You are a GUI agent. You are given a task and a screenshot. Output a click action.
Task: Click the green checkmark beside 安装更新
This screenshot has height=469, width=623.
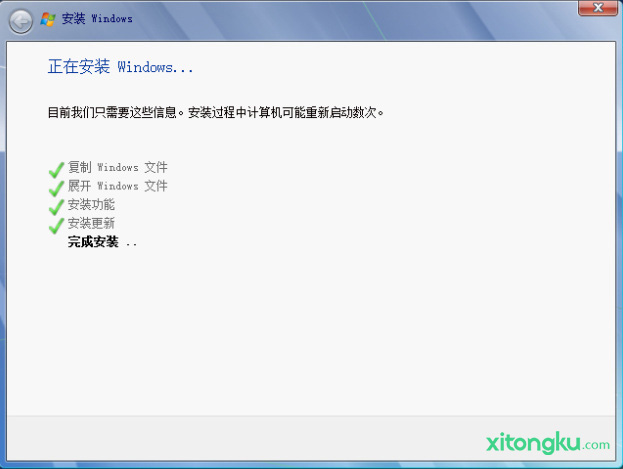click(x=56, y=225)
